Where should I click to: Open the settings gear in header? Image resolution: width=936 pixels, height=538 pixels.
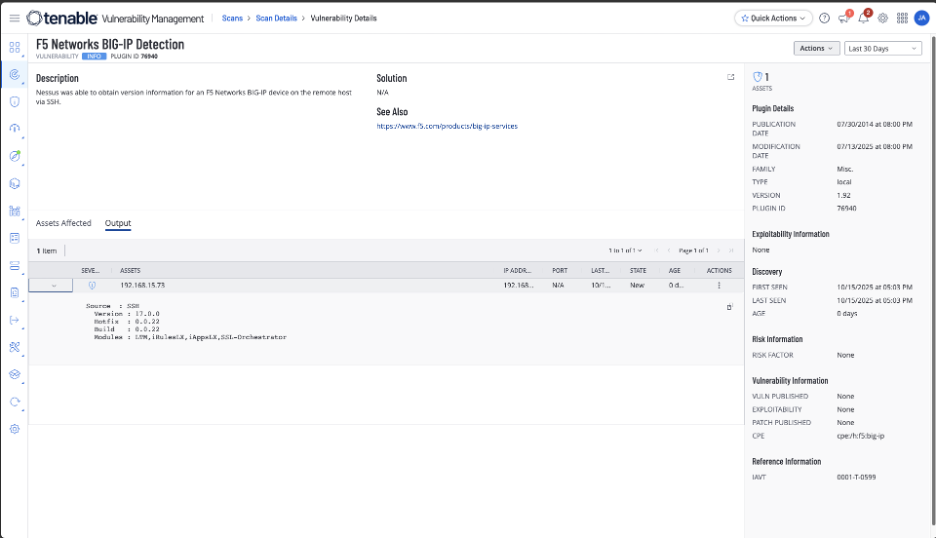[x=883, y=18]
